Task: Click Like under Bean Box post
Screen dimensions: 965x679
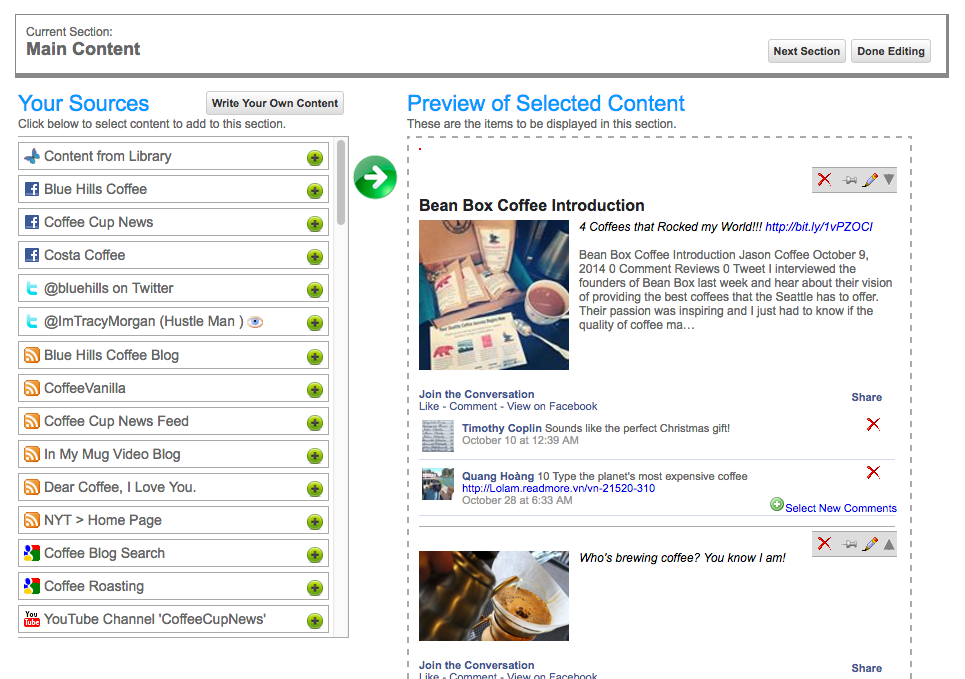Action: (x=429, y=406)
